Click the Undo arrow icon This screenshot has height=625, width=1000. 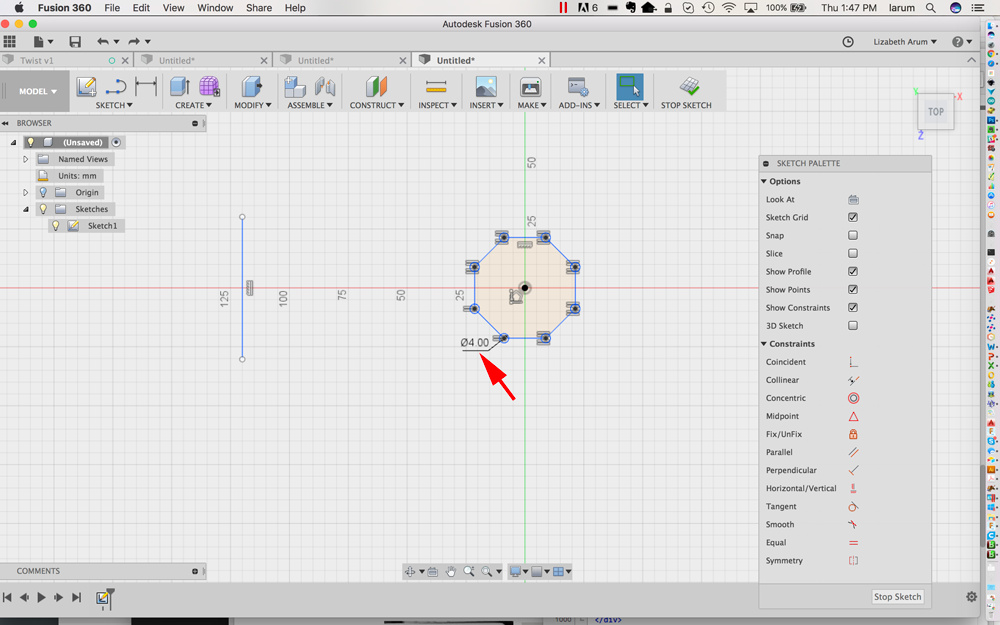103,41
